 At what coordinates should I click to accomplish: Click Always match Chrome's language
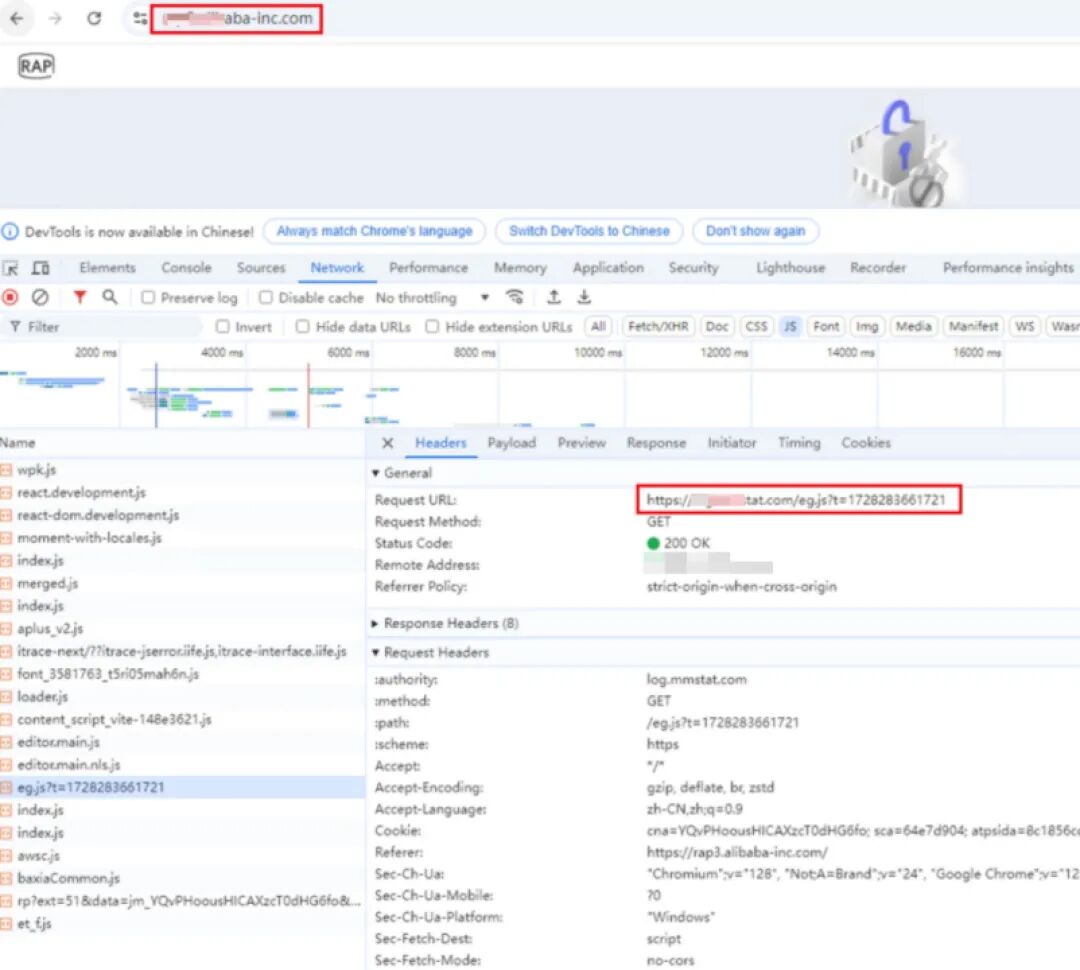click(375, 231)
